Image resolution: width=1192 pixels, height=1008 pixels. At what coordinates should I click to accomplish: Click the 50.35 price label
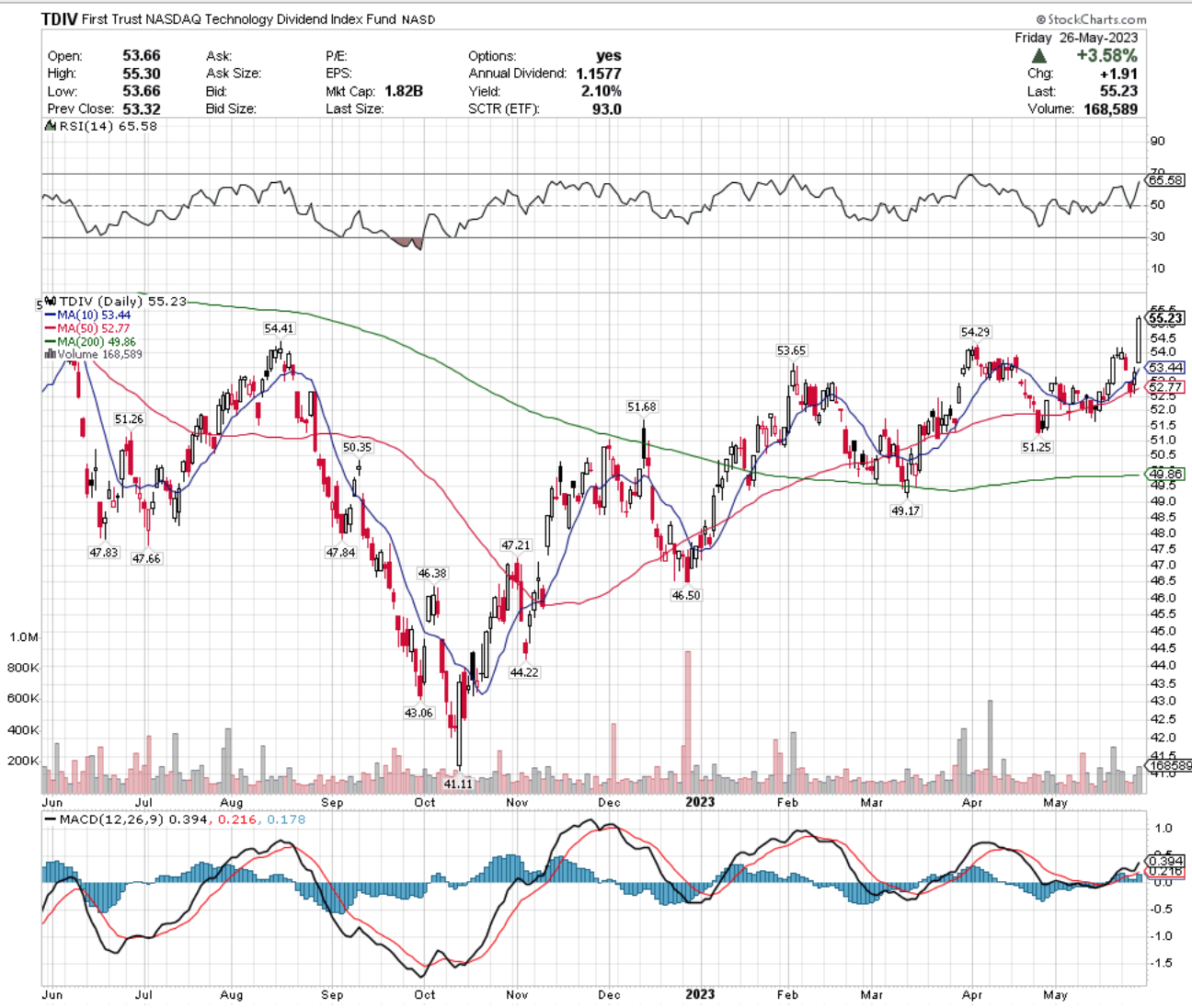coord(357,447)
